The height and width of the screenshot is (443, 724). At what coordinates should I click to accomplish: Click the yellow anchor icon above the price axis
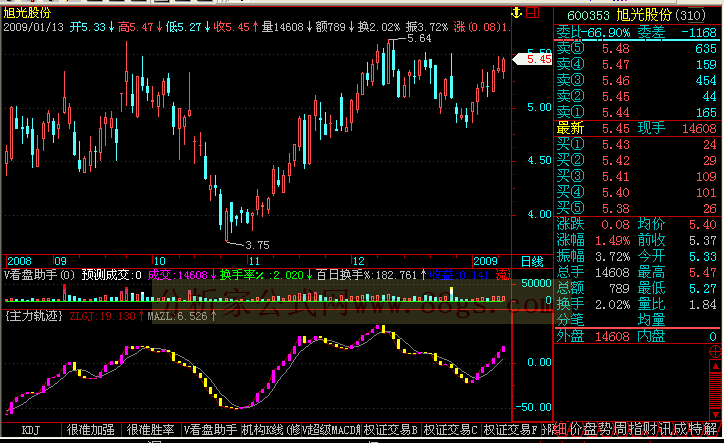tap(517, 13)
